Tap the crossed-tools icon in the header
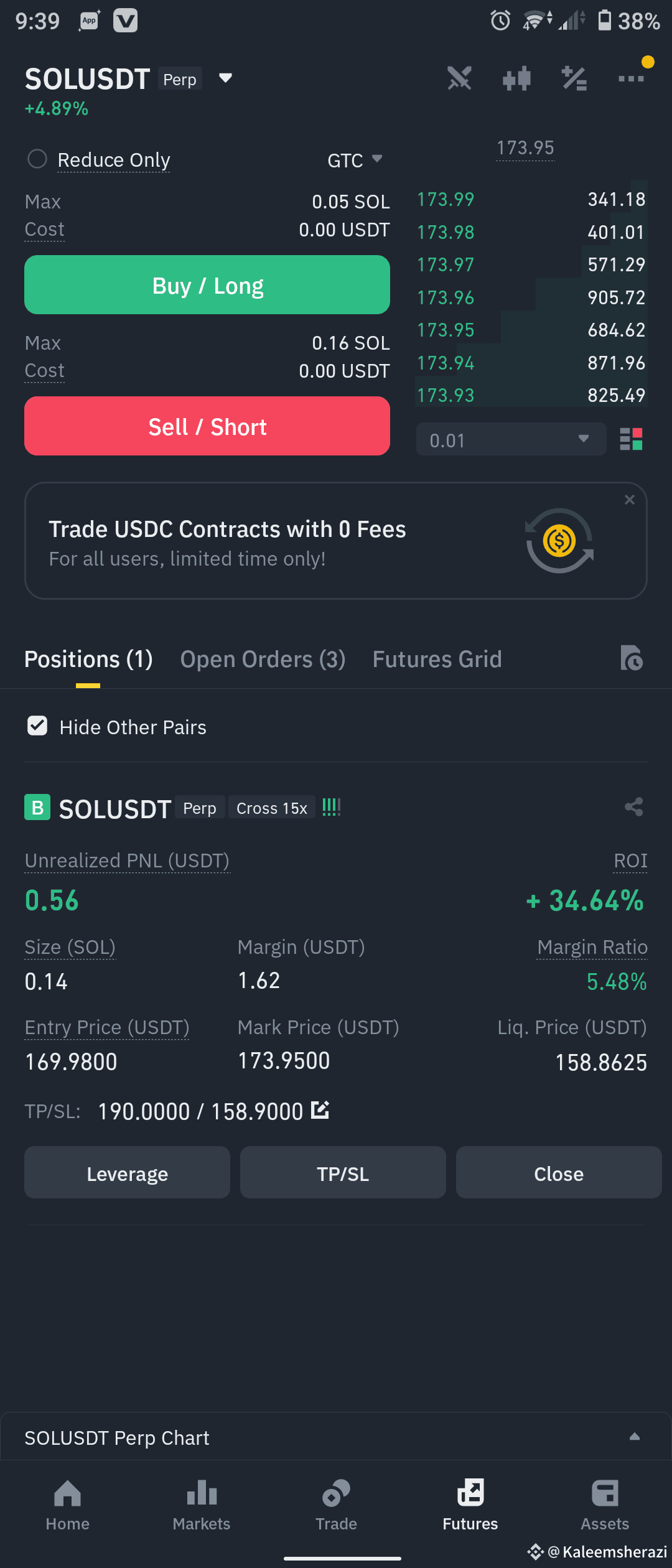 (459, 79)
